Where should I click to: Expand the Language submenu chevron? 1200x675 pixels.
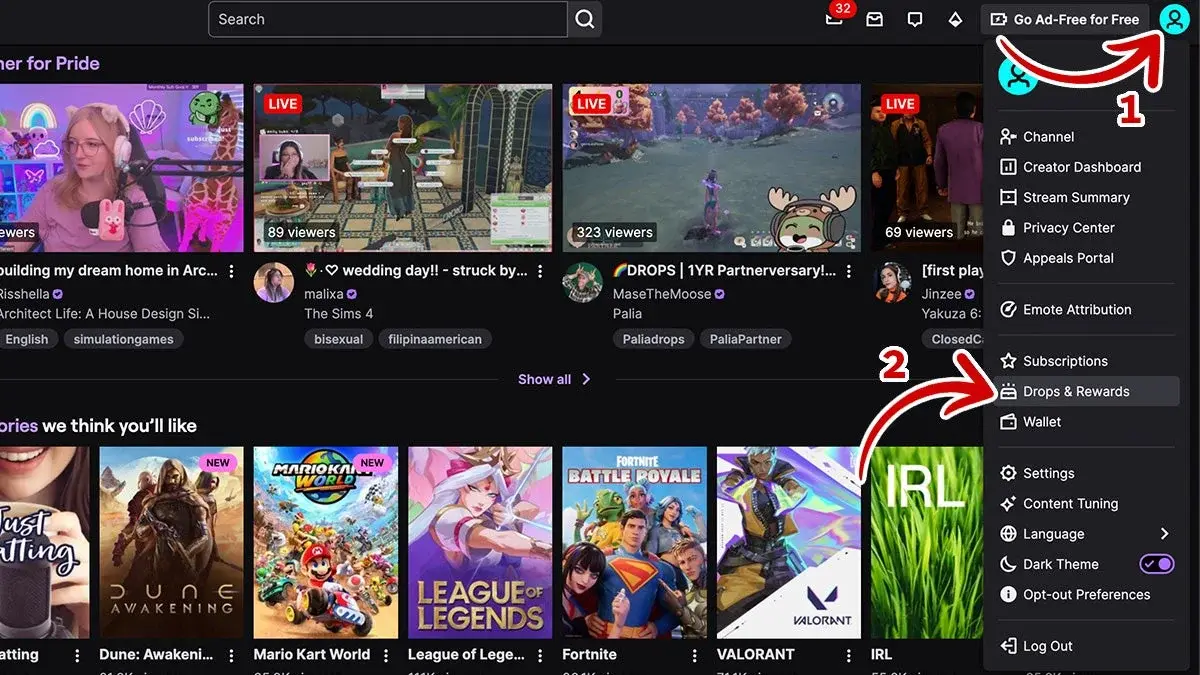(1164, 534)
